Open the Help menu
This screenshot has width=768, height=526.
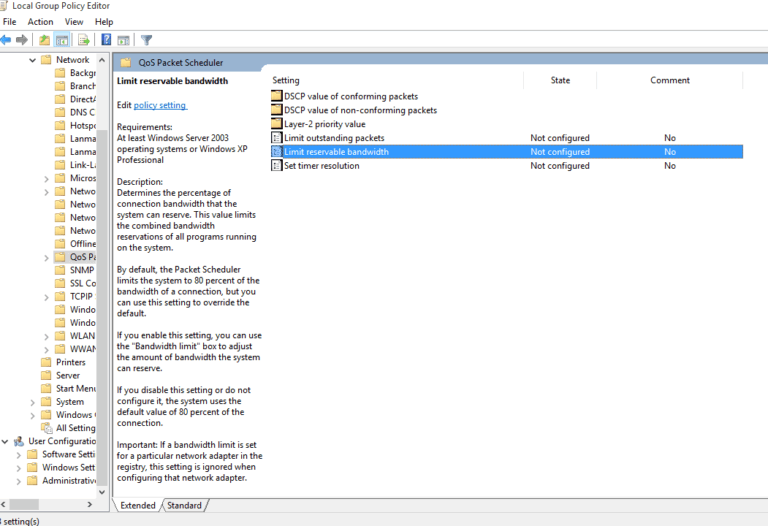pos(104,22)
